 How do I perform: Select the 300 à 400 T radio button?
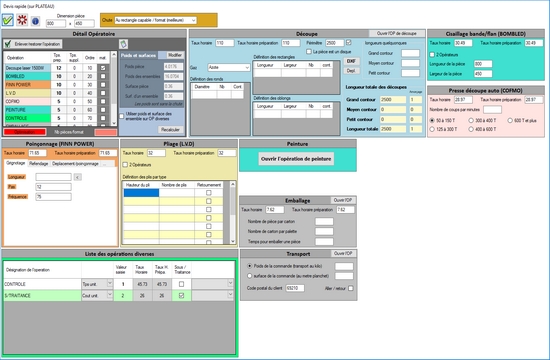pyautogui.click(x=471, y=120)
